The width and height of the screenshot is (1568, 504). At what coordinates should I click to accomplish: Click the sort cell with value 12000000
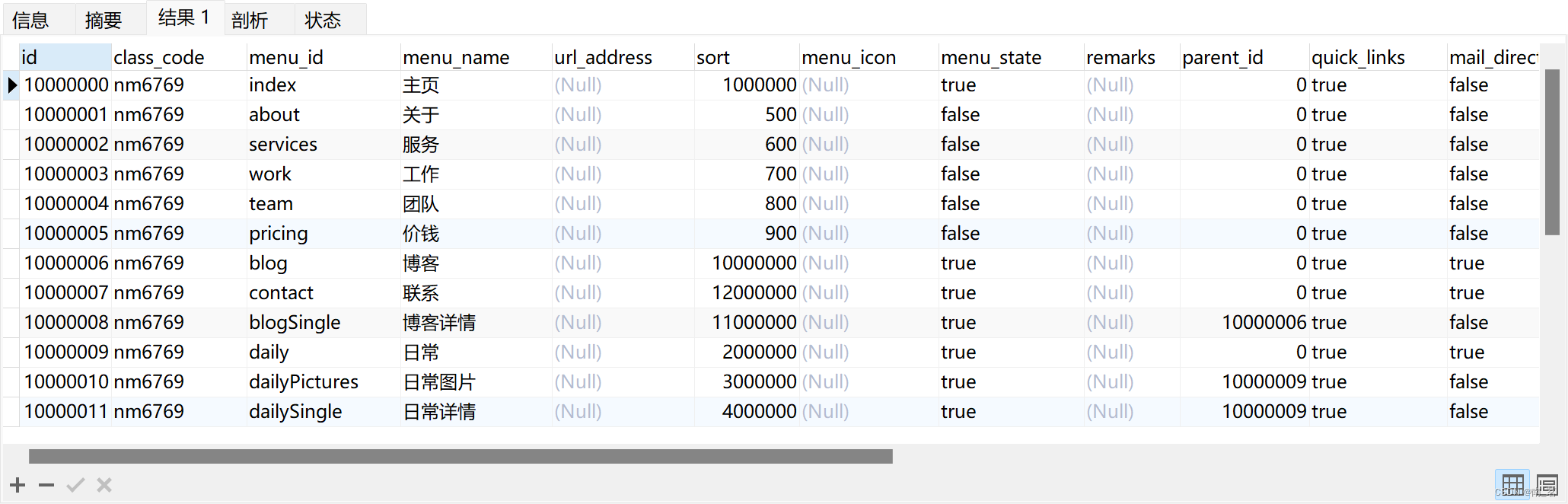point(754,292)
